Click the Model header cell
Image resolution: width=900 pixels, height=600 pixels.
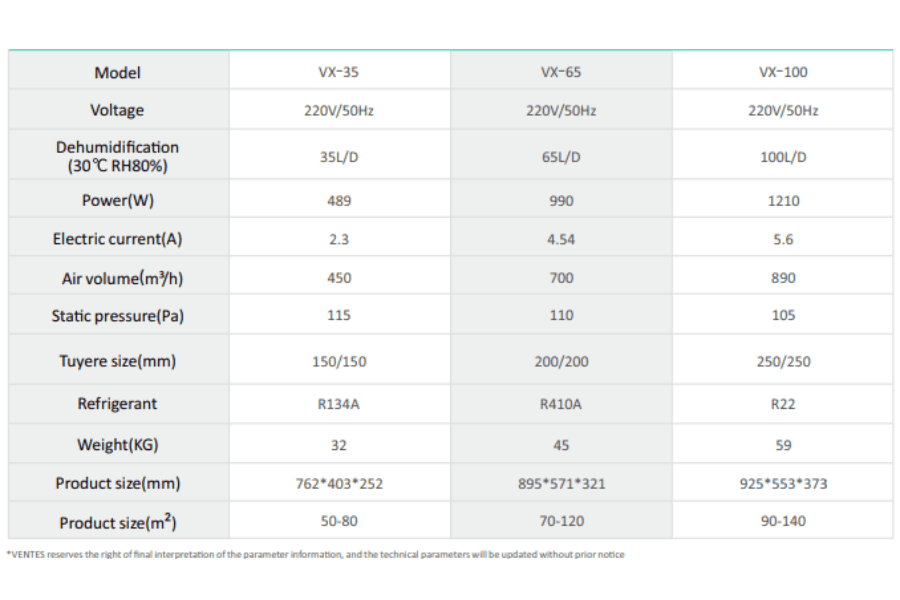tap(118, 72)
